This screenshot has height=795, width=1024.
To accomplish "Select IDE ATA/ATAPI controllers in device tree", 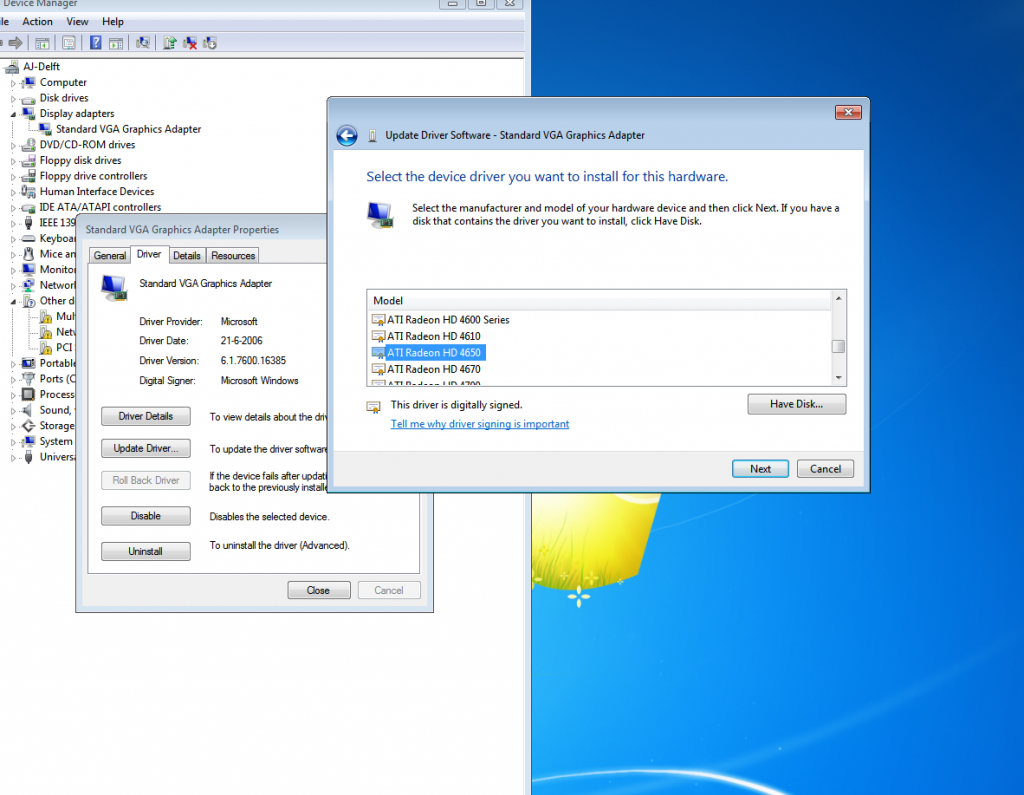I will pyautogui.click(x=100, y=207).
